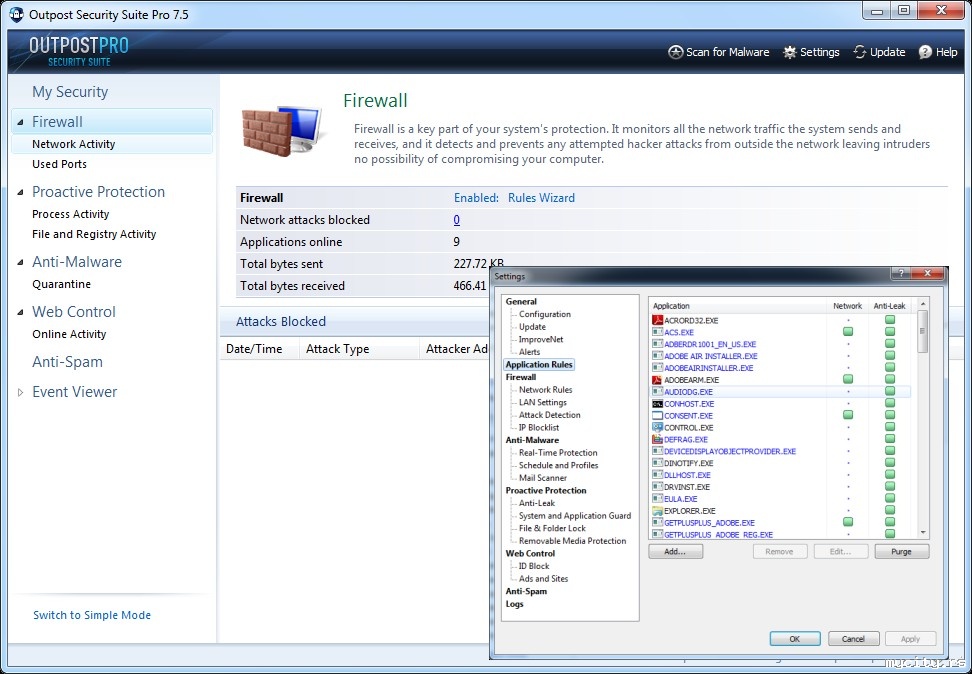Image resolution: width=972 pixels, height=674 pixels.
Task: Open Quarantine in sidebar
Action: pos(61,284)
